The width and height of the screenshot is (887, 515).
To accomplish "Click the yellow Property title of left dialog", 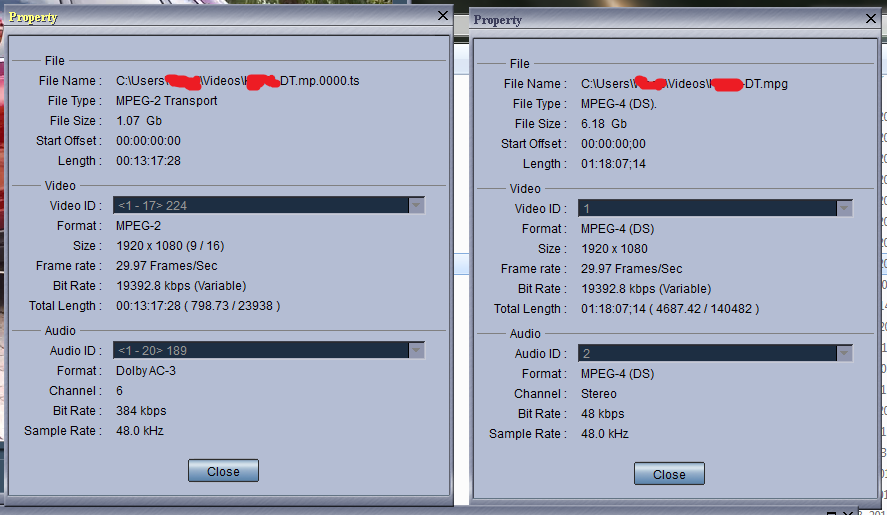I will (33, 17).
